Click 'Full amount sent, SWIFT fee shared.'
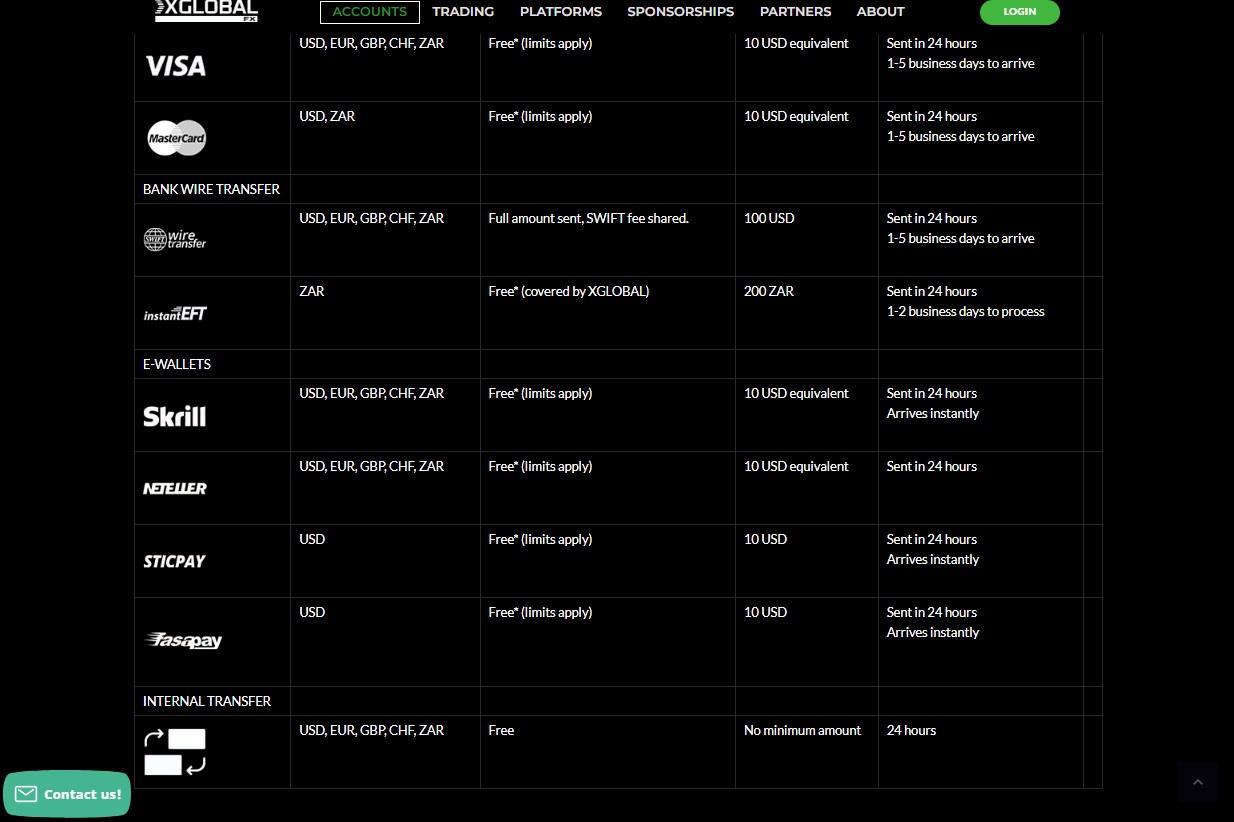The width and height of the screenshot is (1234, 822). [588, 218]
